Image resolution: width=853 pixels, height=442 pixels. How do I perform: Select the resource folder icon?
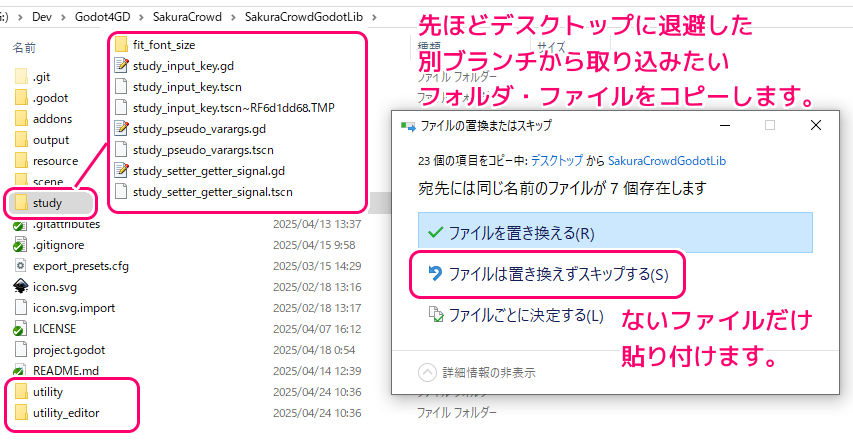tap(21, 161)
